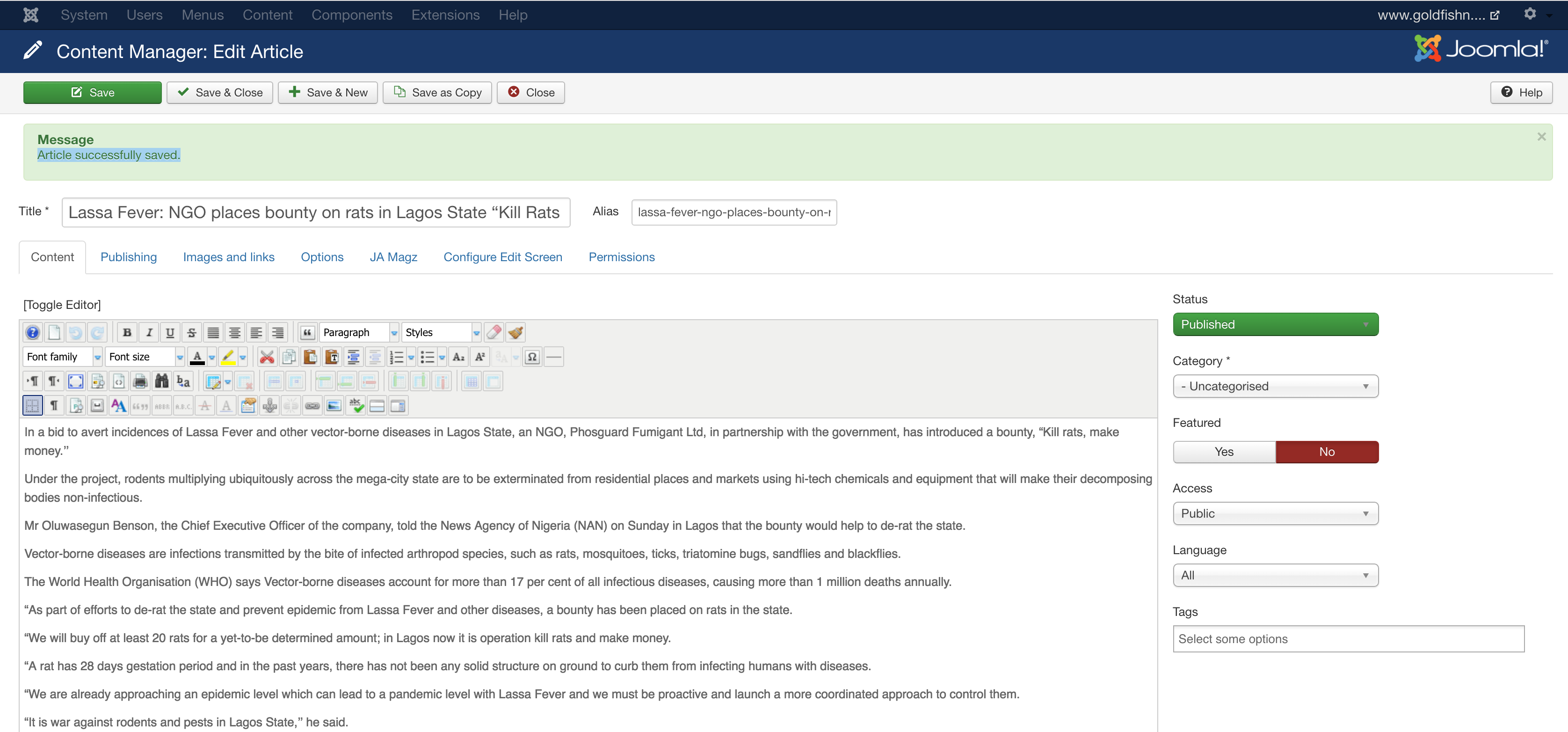Open the font style AA icon

[x=119, y=406]
